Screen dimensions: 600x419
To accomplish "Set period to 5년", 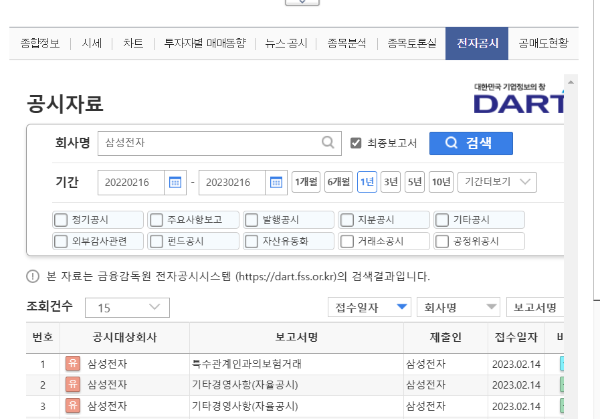I will coord(415,182).
